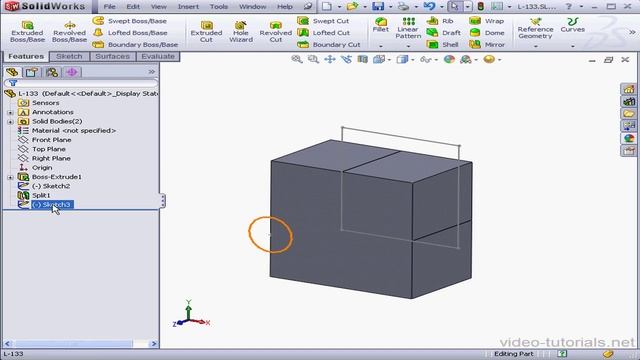This screenshot has height=360, width=640.
Task: Select the Revolved Boss/Base tool
Action: pyautogui.click(x=69, y=31)
